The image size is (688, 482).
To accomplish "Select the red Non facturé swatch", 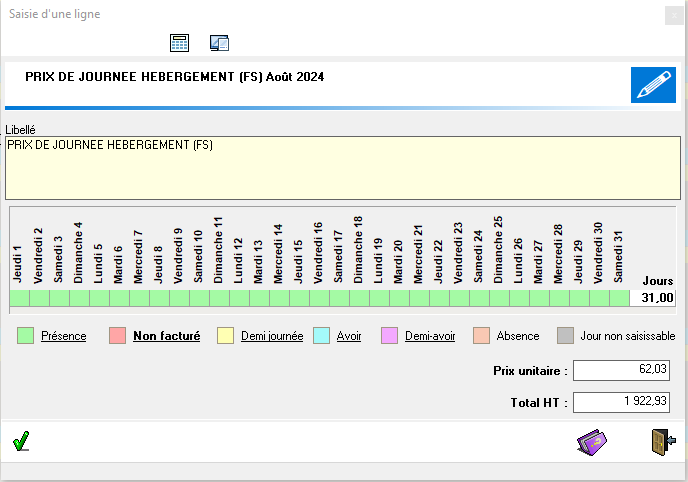I will click(118, 336).
